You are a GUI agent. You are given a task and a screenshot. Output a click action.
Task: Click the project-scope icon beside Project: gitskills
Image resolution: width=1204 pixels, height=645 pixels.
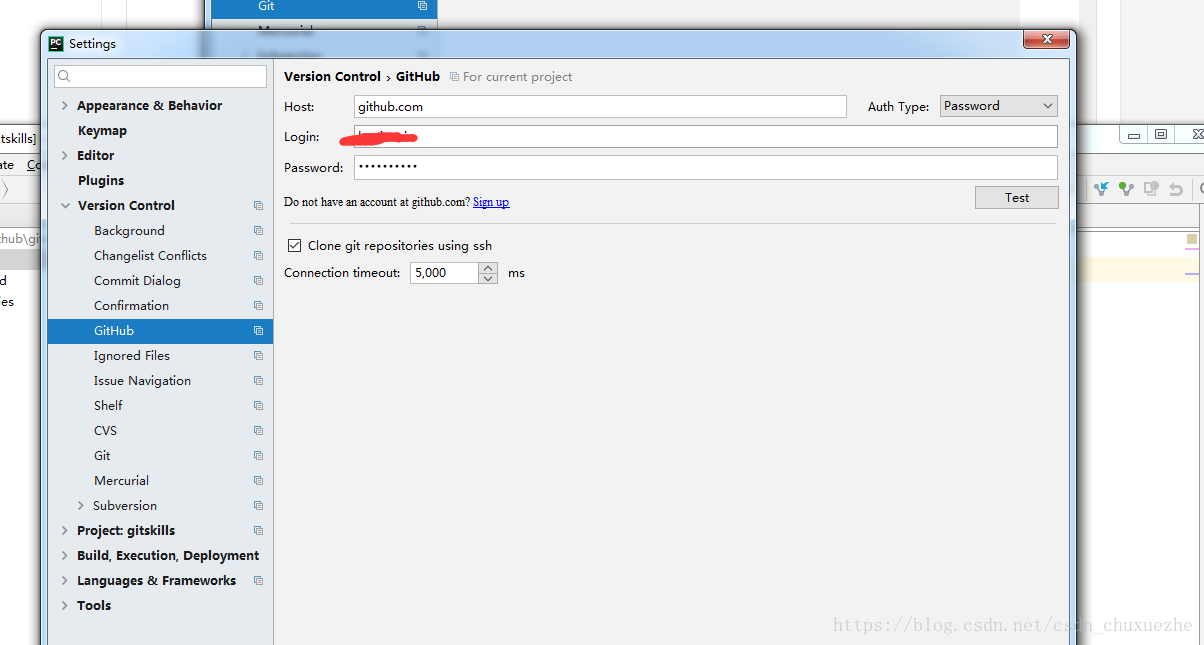point(258,530)
